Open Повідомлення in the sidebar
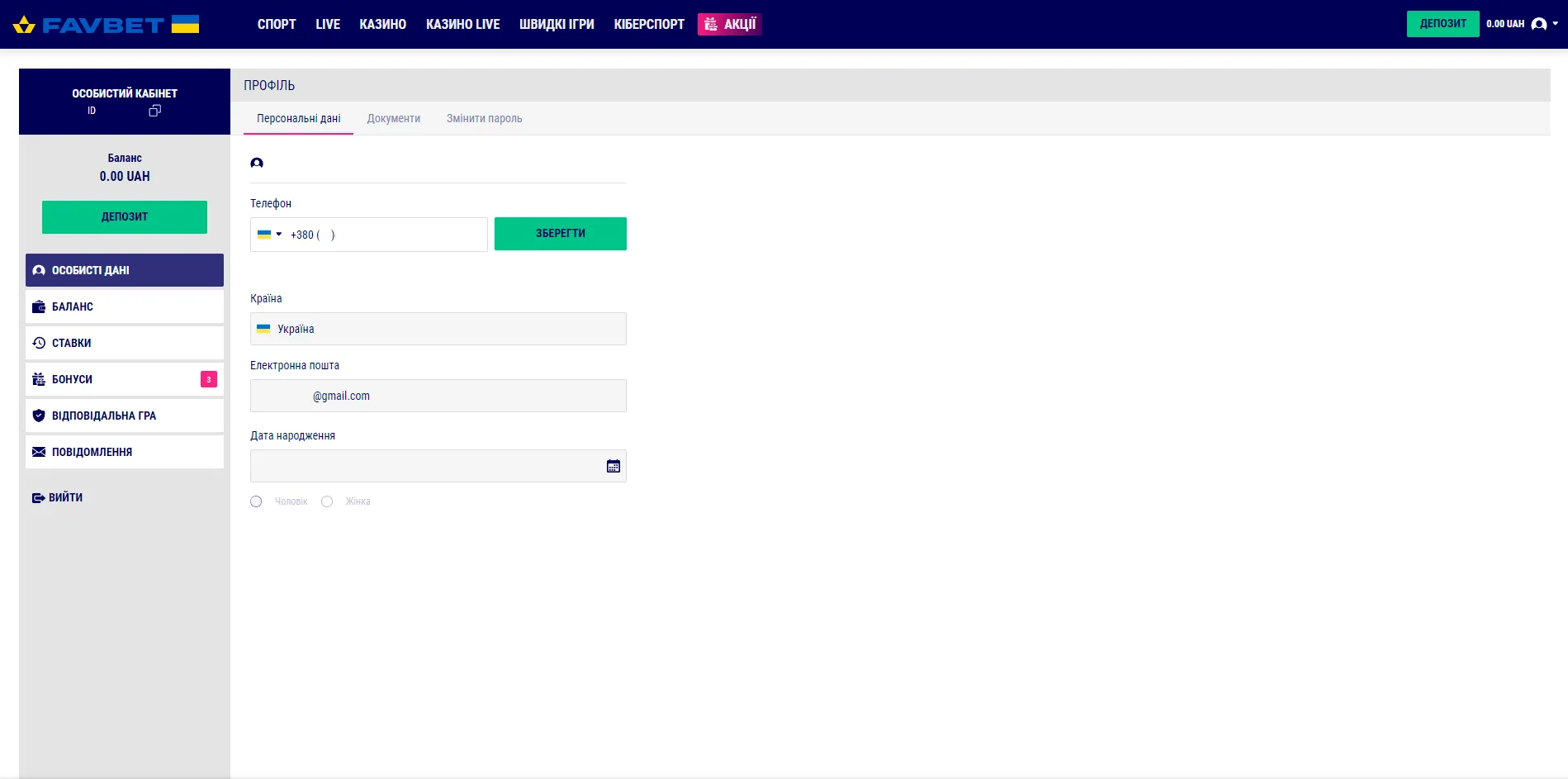The image size is (1568, 779). tap(125, 452)
